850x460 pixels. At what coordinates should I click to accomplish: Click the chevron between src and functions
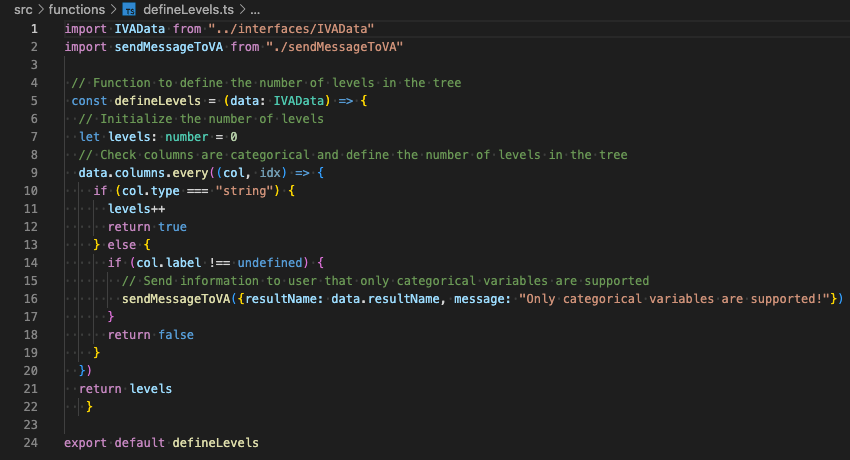[42, 9]
